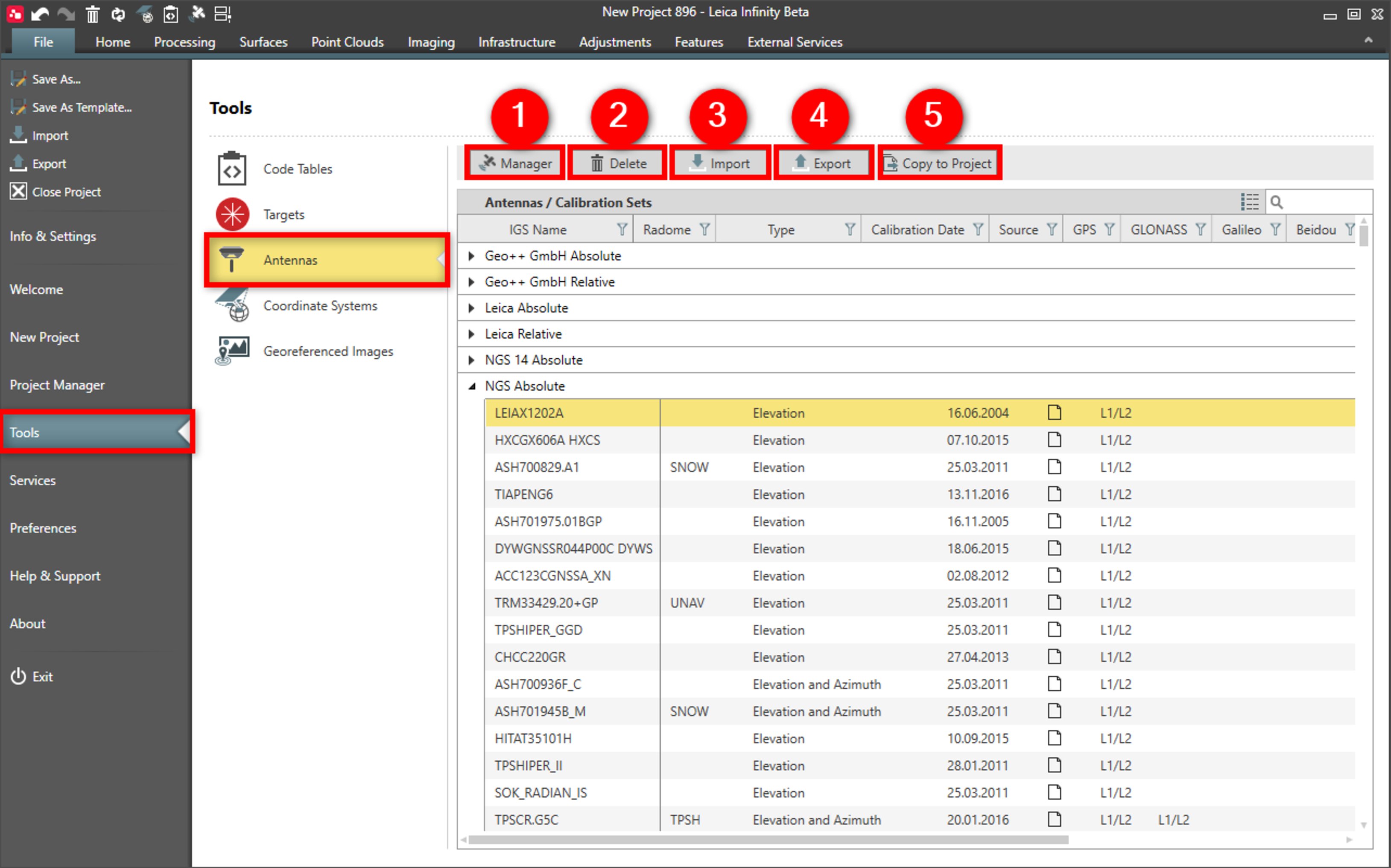Click the Redo arrow in title bar

point(66,14)
